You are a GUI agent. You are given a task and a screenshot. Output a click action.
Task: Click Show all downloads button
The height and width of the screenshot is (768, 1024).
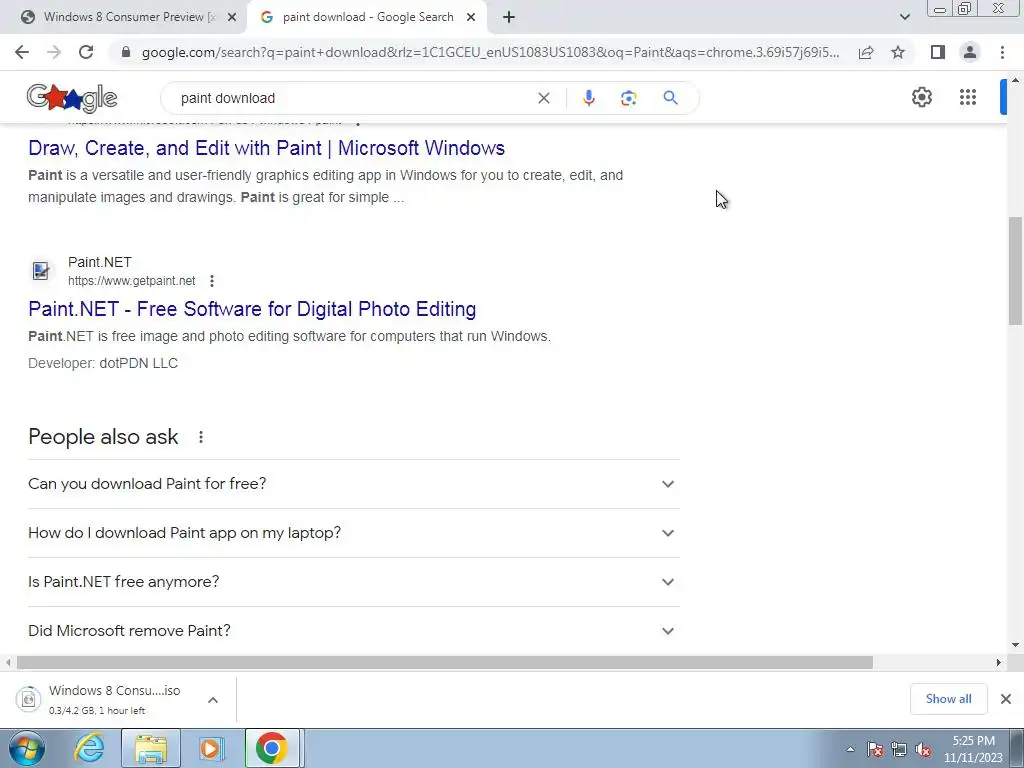[948, 699]
